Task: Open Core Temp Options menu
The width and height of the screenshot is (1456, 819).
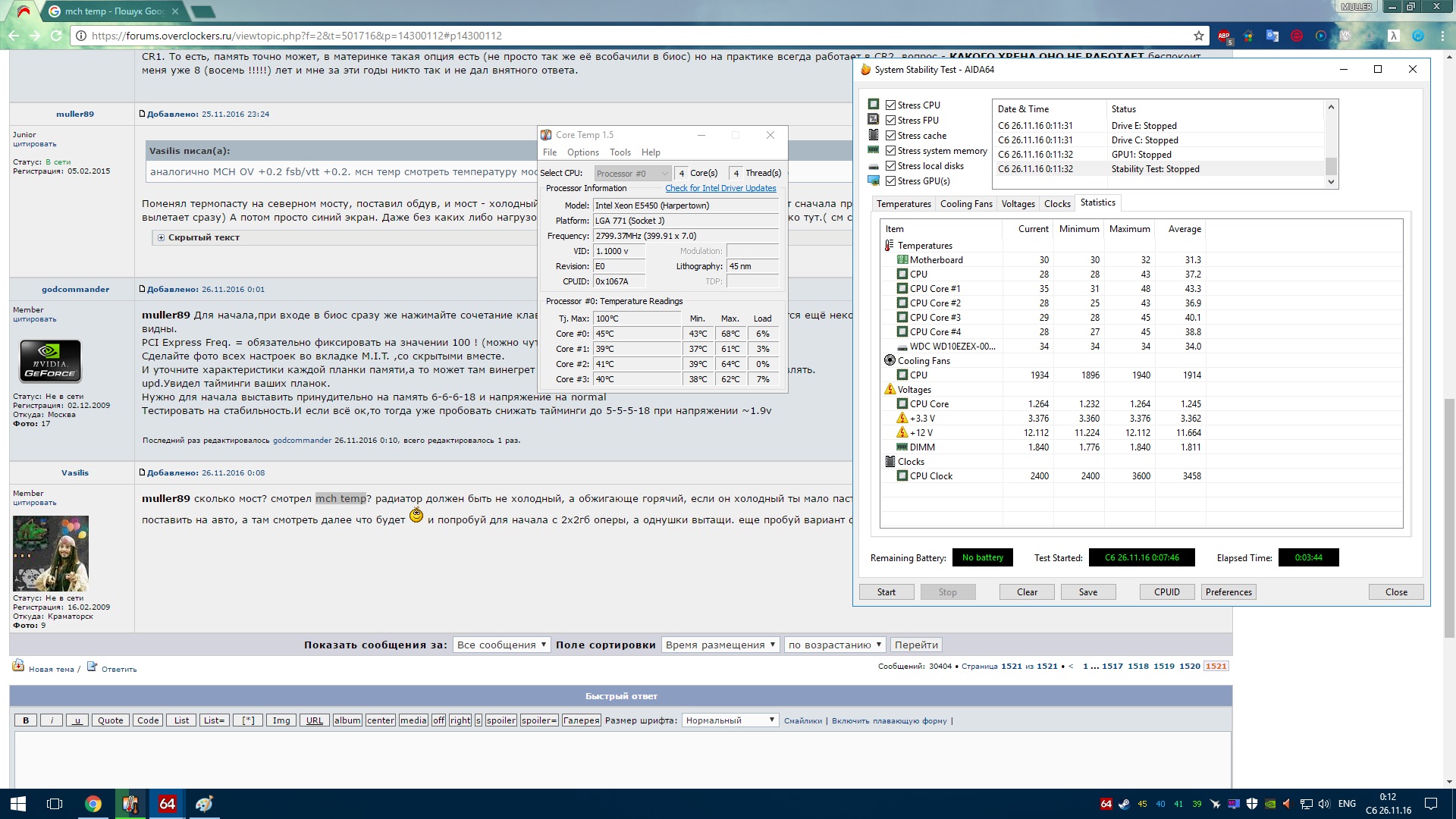Action: 582,152
